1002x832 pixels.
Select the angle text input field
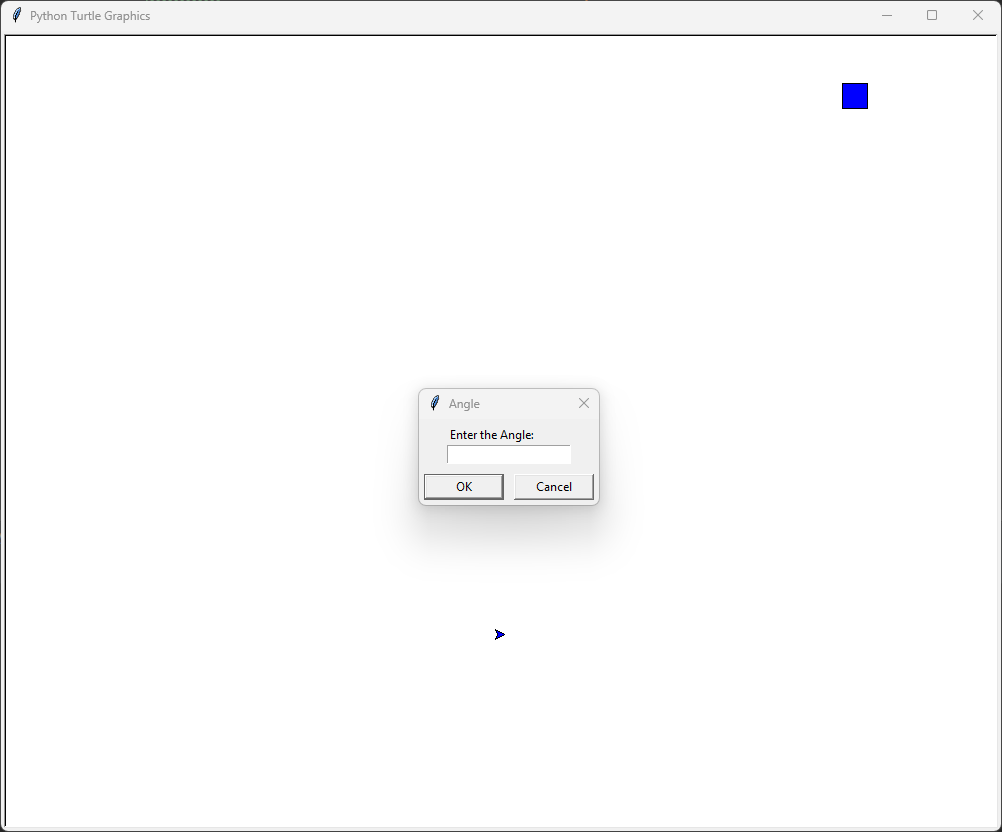[x=508, y=454]
